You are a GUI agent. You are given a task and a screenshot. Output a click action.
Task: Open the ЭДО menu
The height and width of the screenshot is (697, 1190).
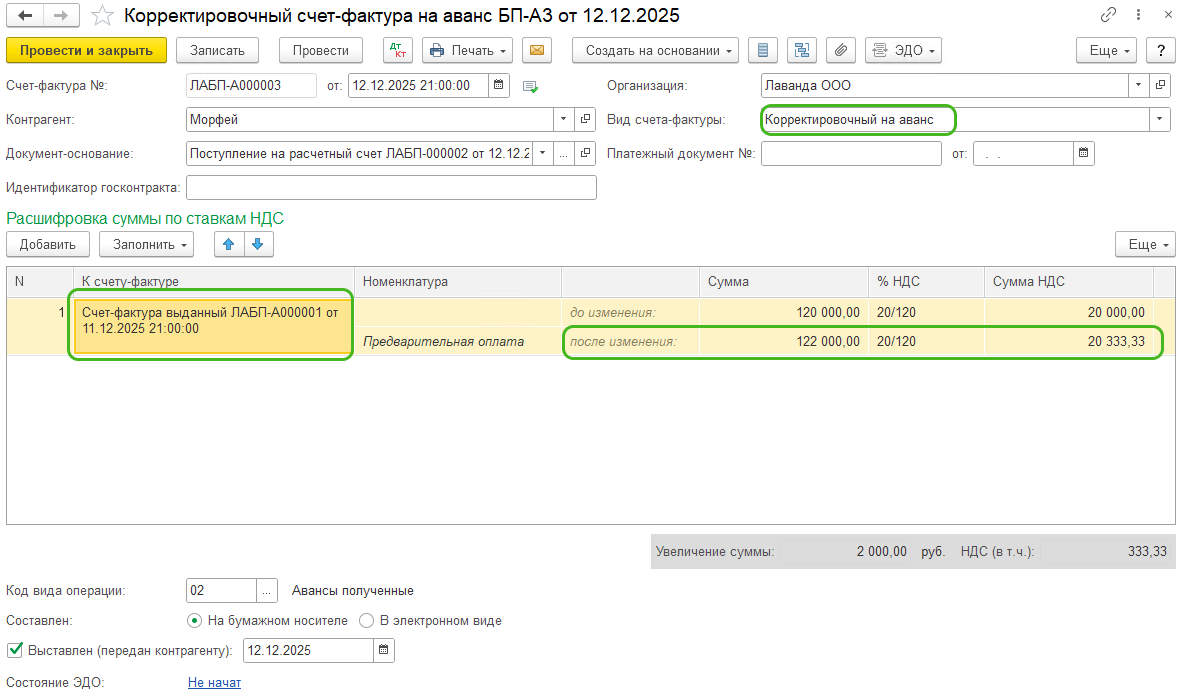coord(903,51)
